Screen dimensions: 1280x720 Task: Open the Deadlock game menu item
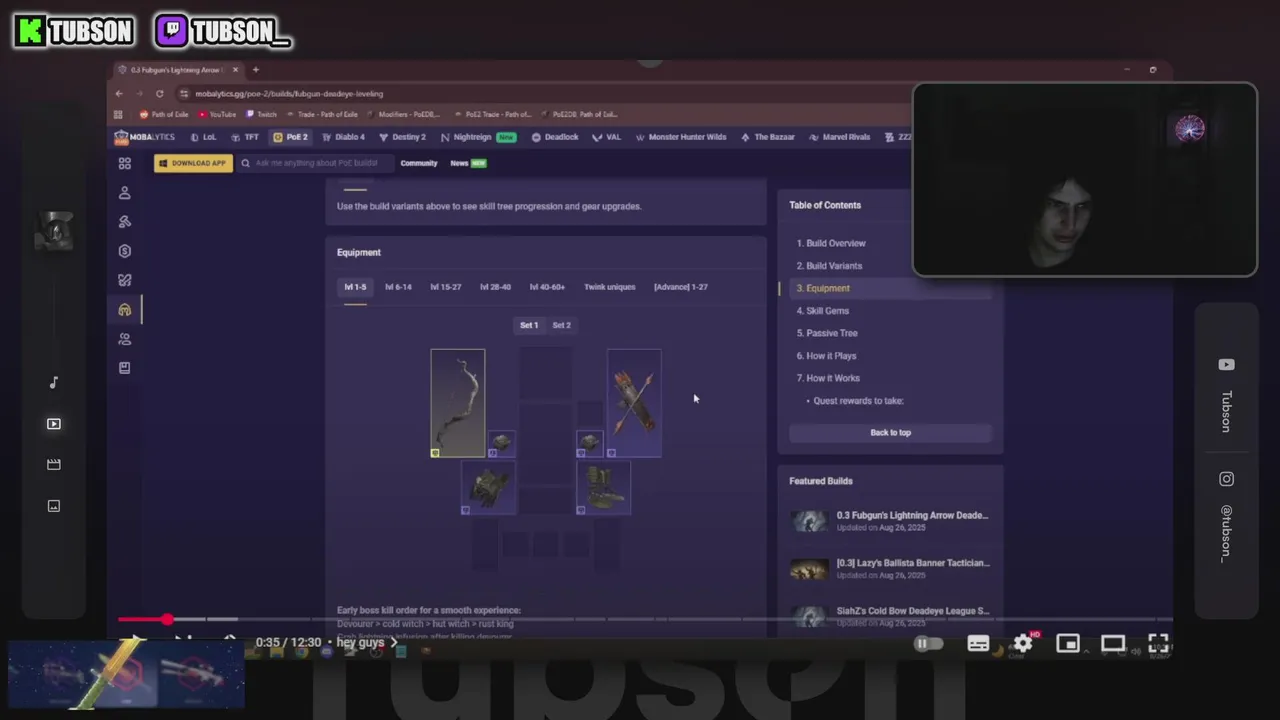[x=555, y=137]
